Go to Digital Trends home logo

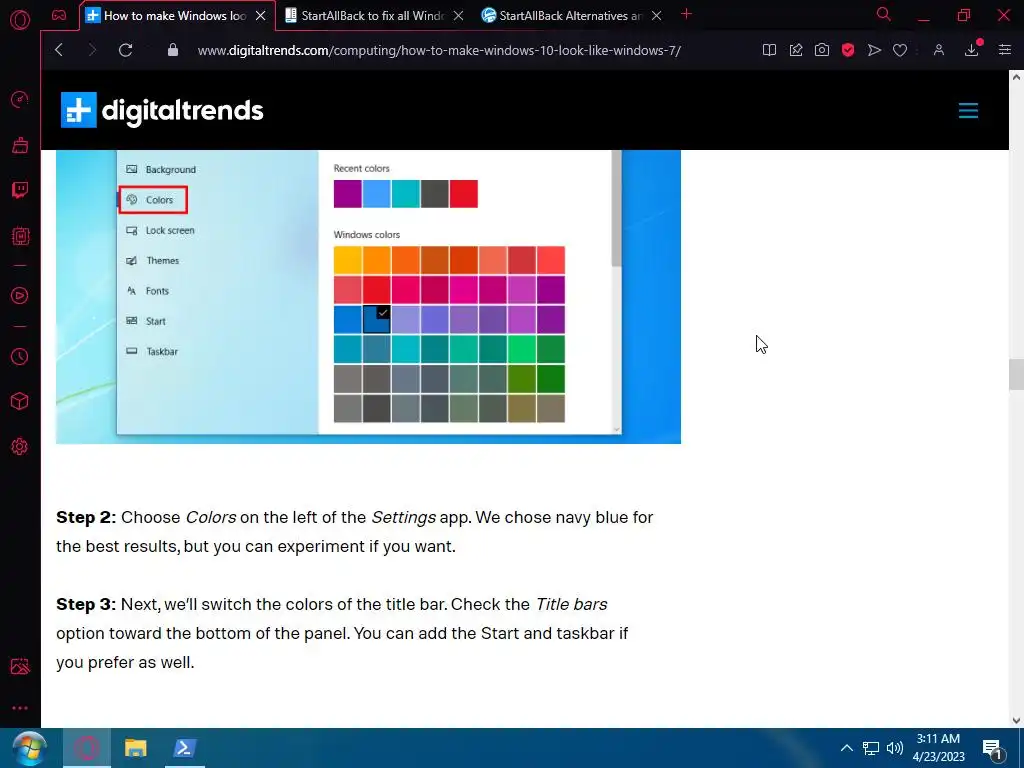coord(162,110)
